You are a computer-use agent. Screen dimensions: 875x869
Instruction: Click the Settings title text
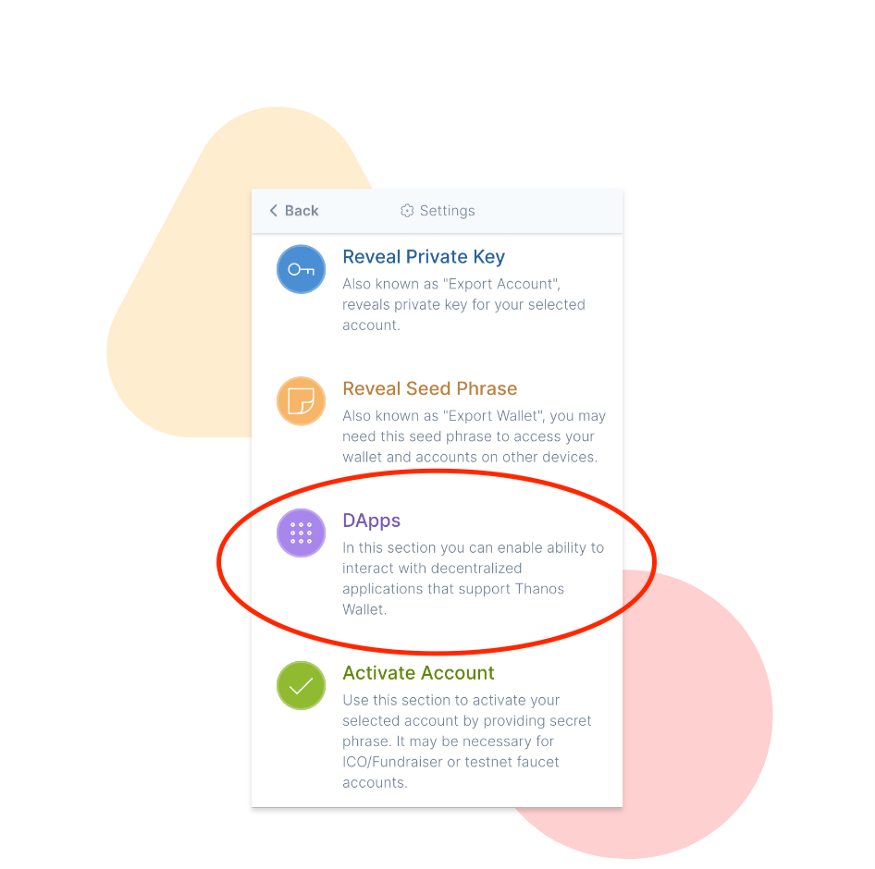447,210
